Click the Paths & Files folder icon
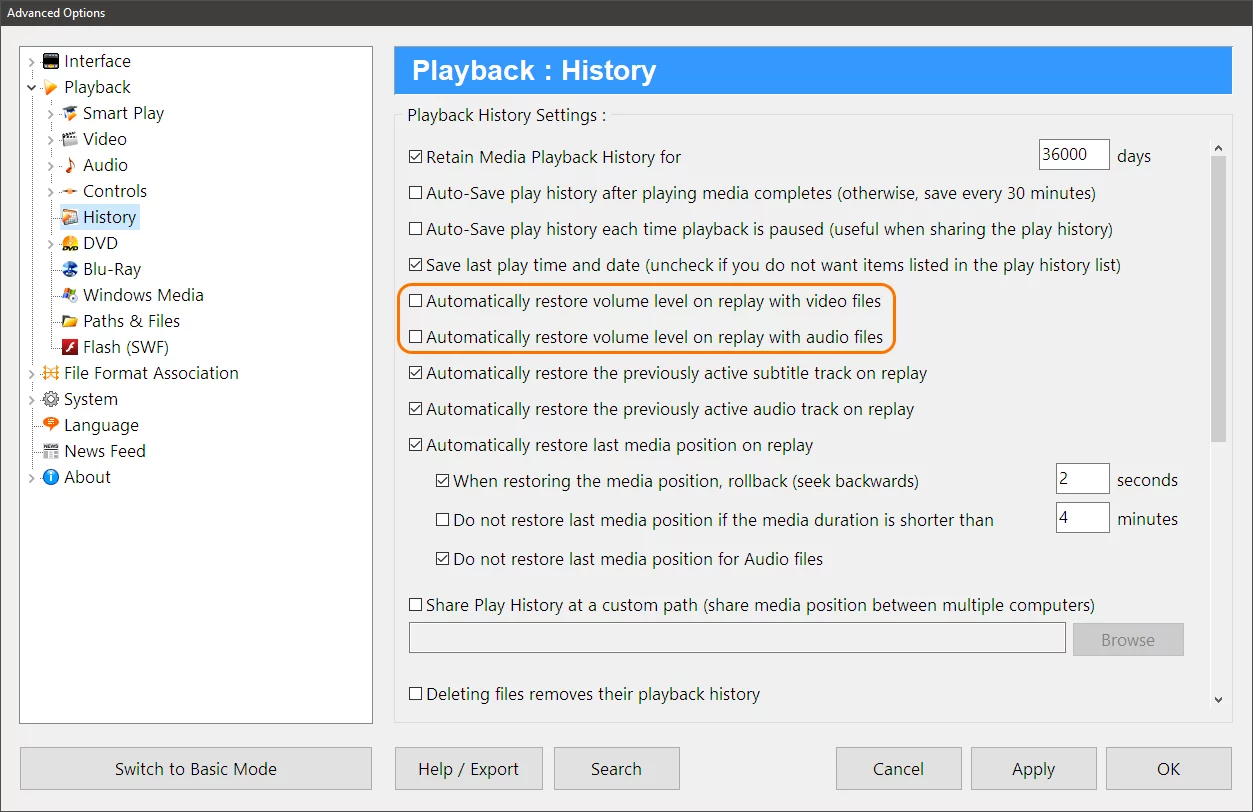Viewport: 1253px width, 812px height. [69, 321]
